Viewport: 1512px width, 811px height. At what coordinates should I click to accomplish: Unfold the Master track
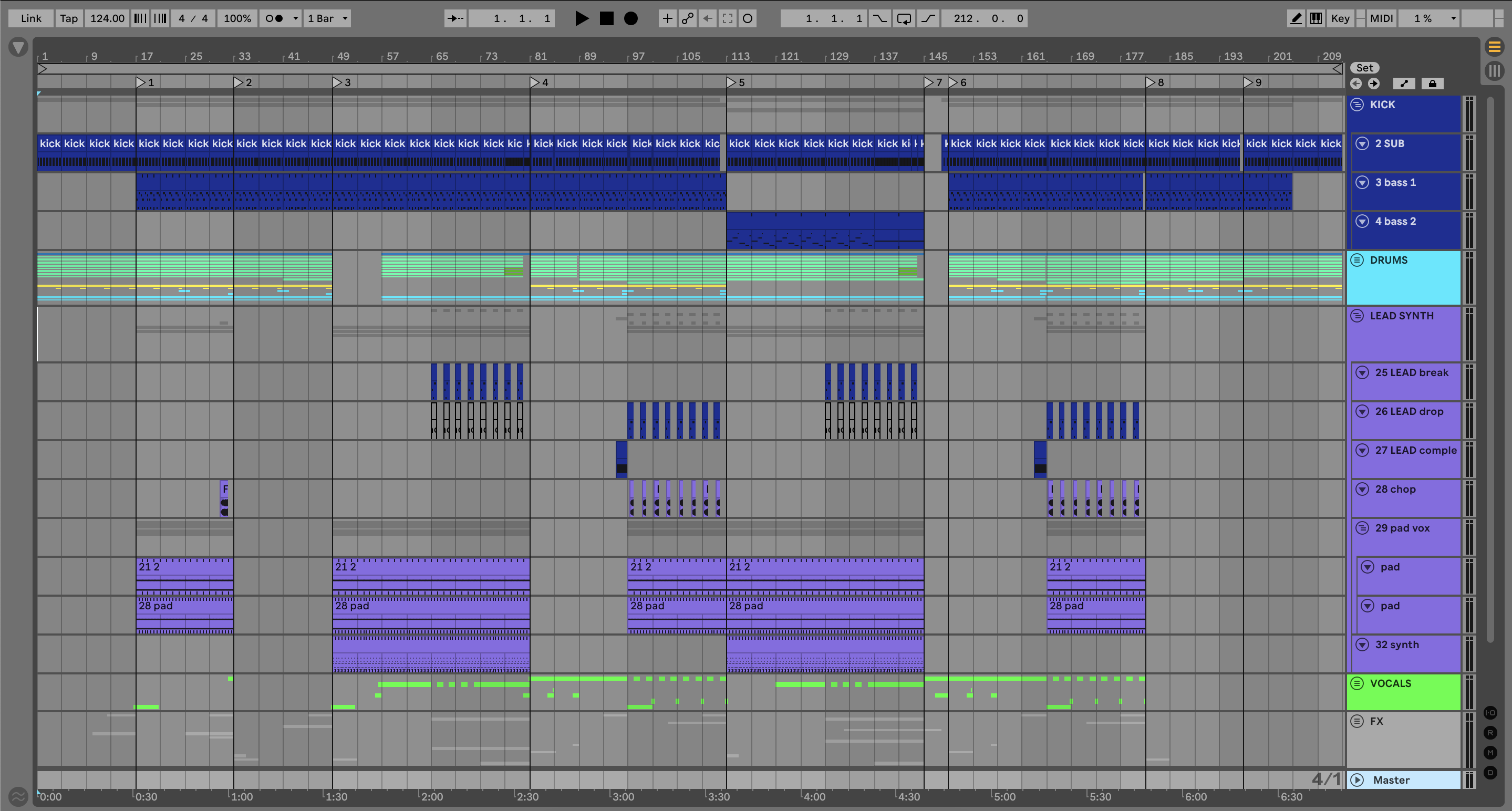[x=1357, y=780]
